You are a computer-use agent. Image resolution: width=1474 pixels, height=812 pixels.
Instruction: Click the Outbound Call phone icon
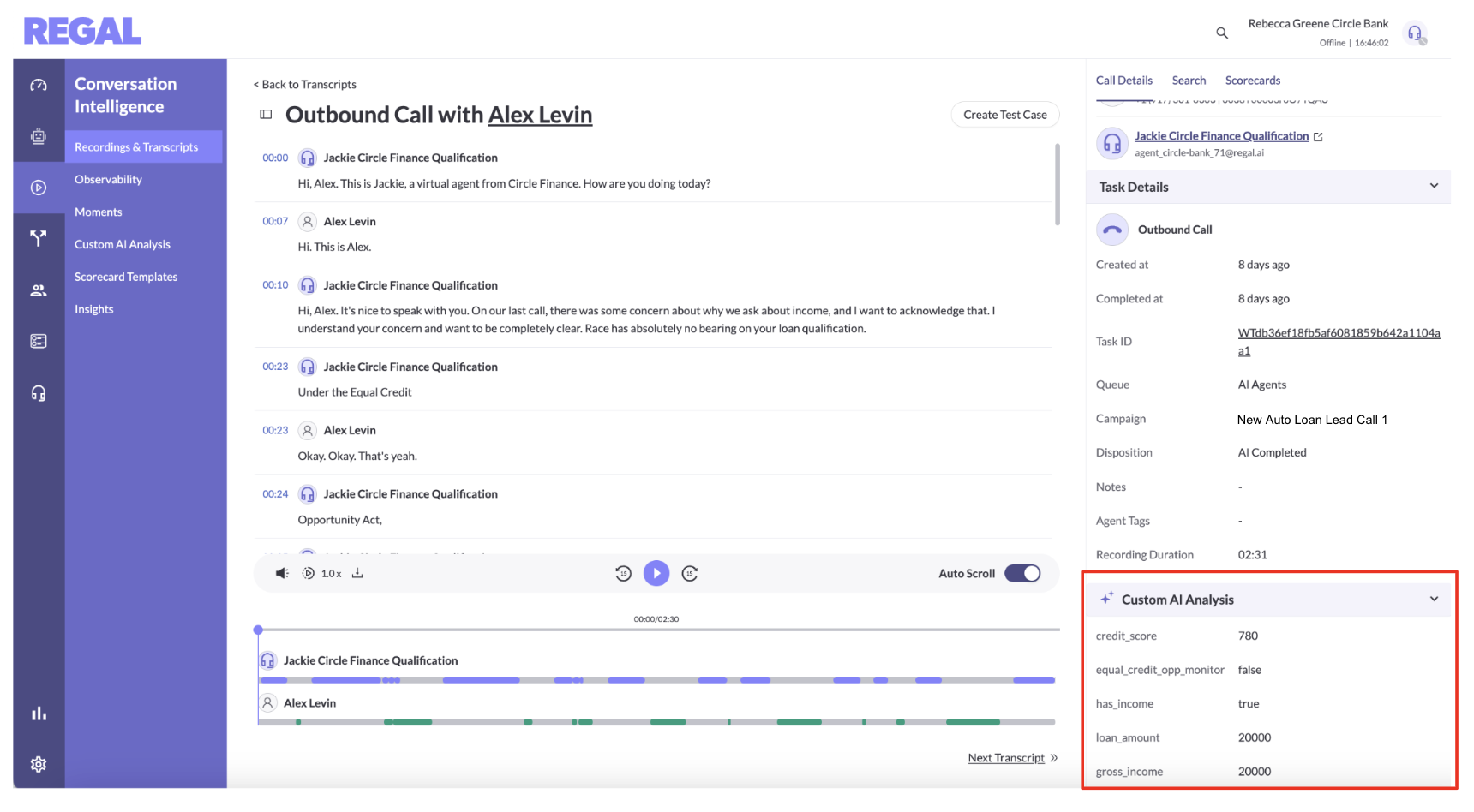tap(1112, 230)
